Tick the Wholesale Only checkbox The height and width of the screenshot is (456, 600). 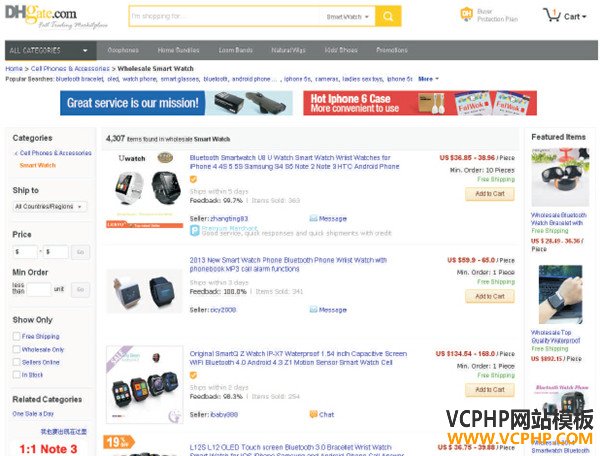16,349
